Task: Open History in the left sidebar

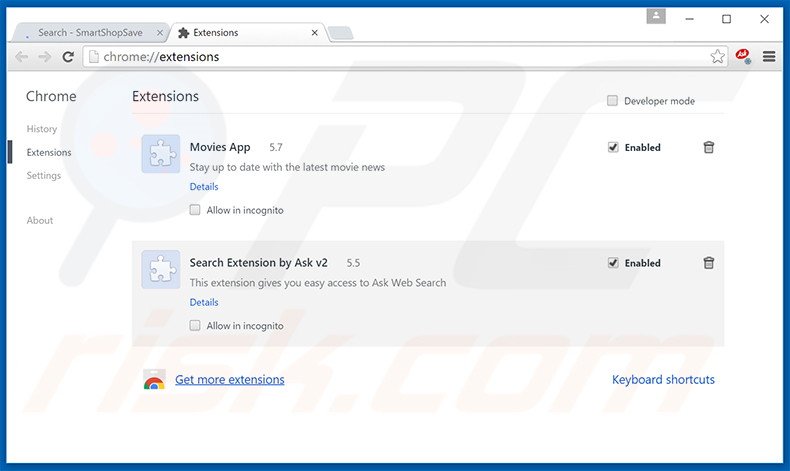Action: click(42, 129)
